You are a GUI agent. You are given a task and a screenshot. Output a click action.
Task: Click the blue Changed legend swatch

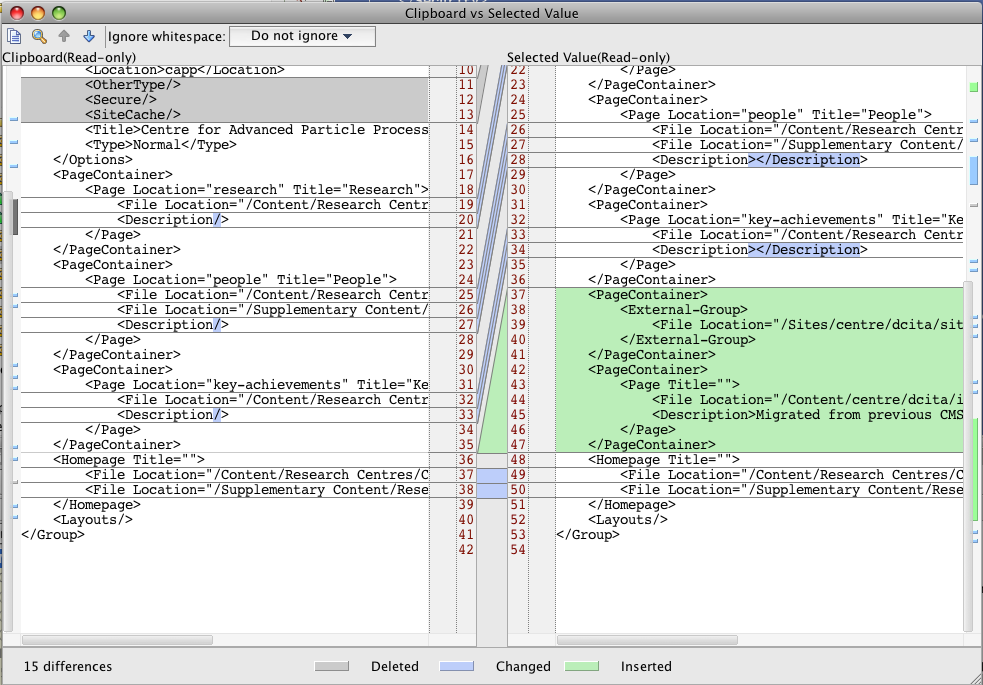pos(457,666)
